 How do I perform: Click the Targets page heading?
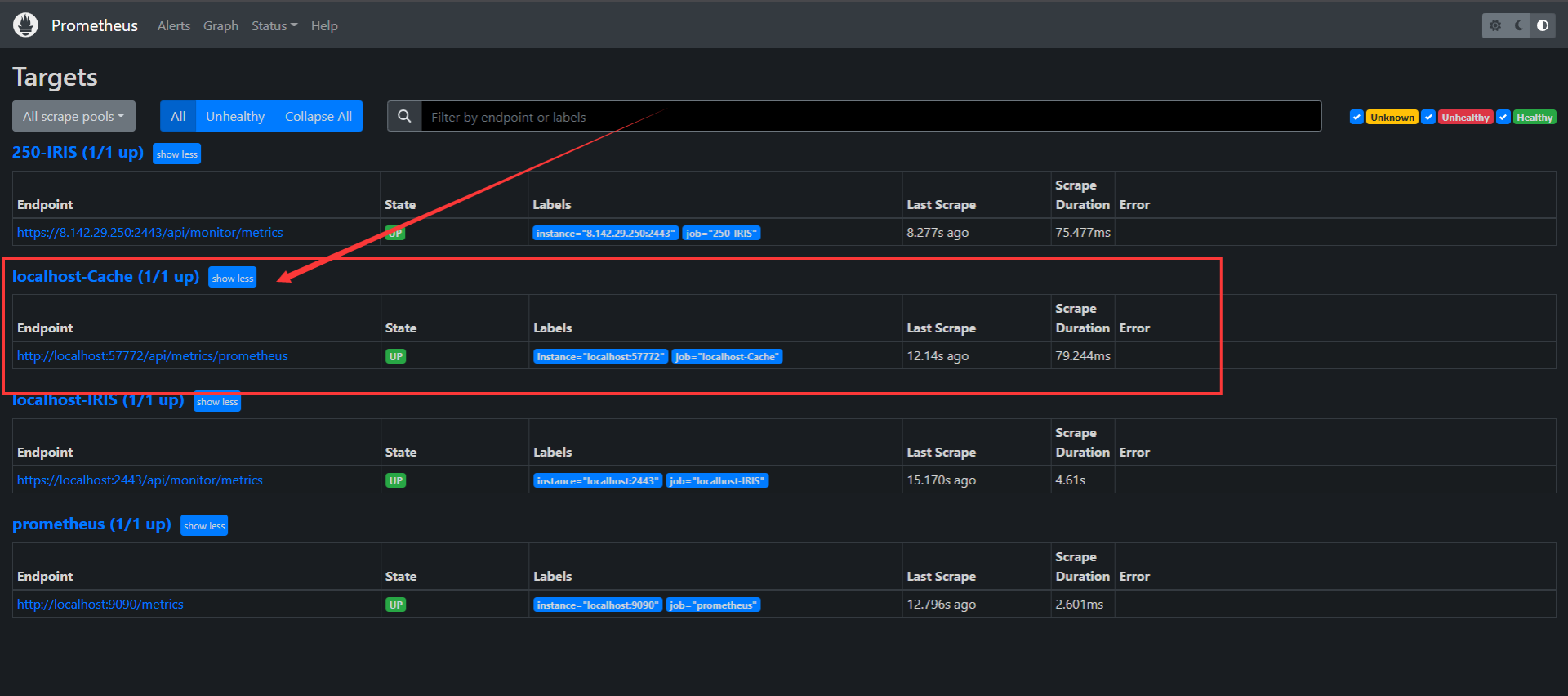[55, 77]
